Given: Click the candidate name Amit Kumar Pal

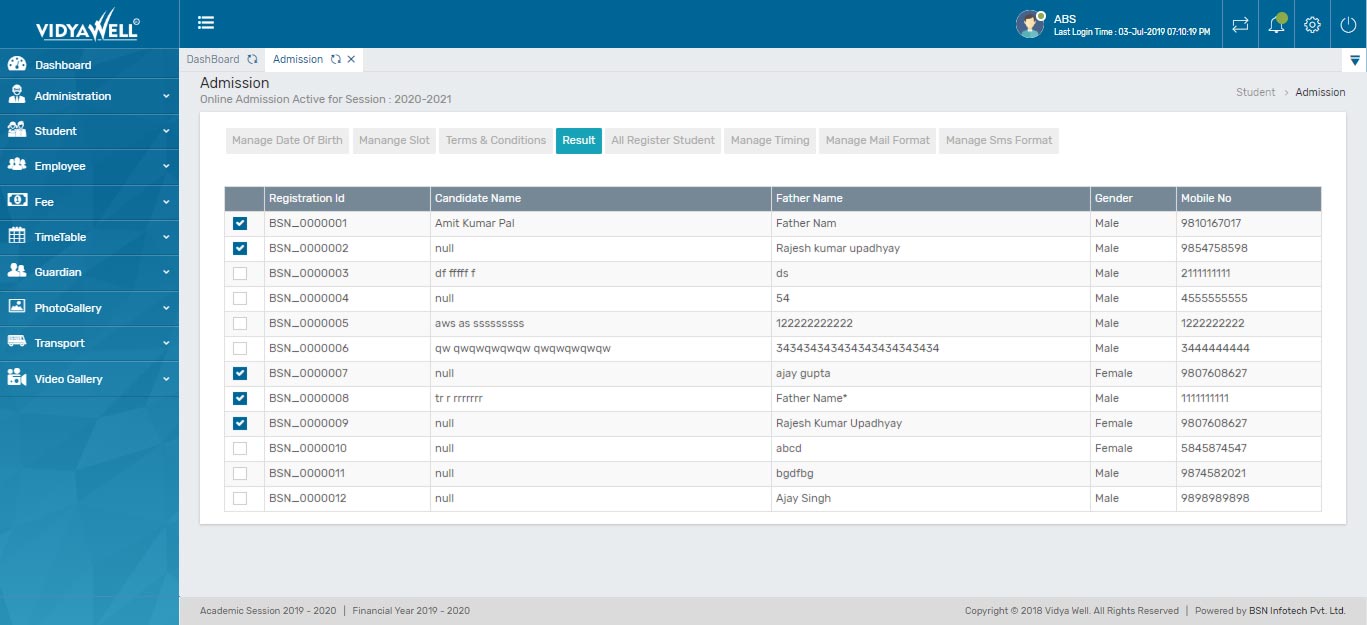Looking at the screenshot, I should 474,223.
